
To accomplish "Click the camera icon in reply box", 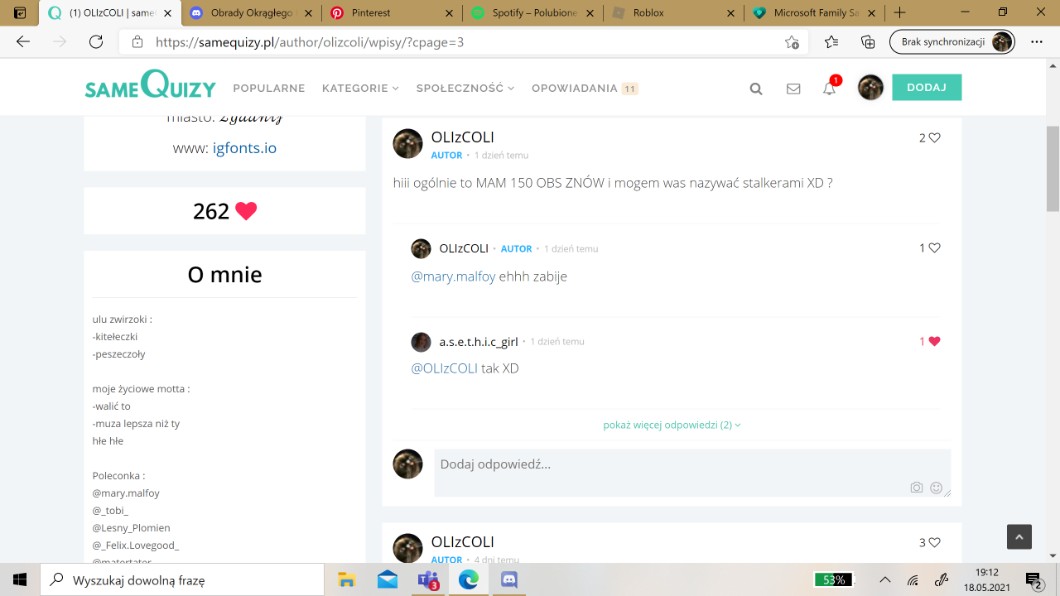I will [916, 488].
